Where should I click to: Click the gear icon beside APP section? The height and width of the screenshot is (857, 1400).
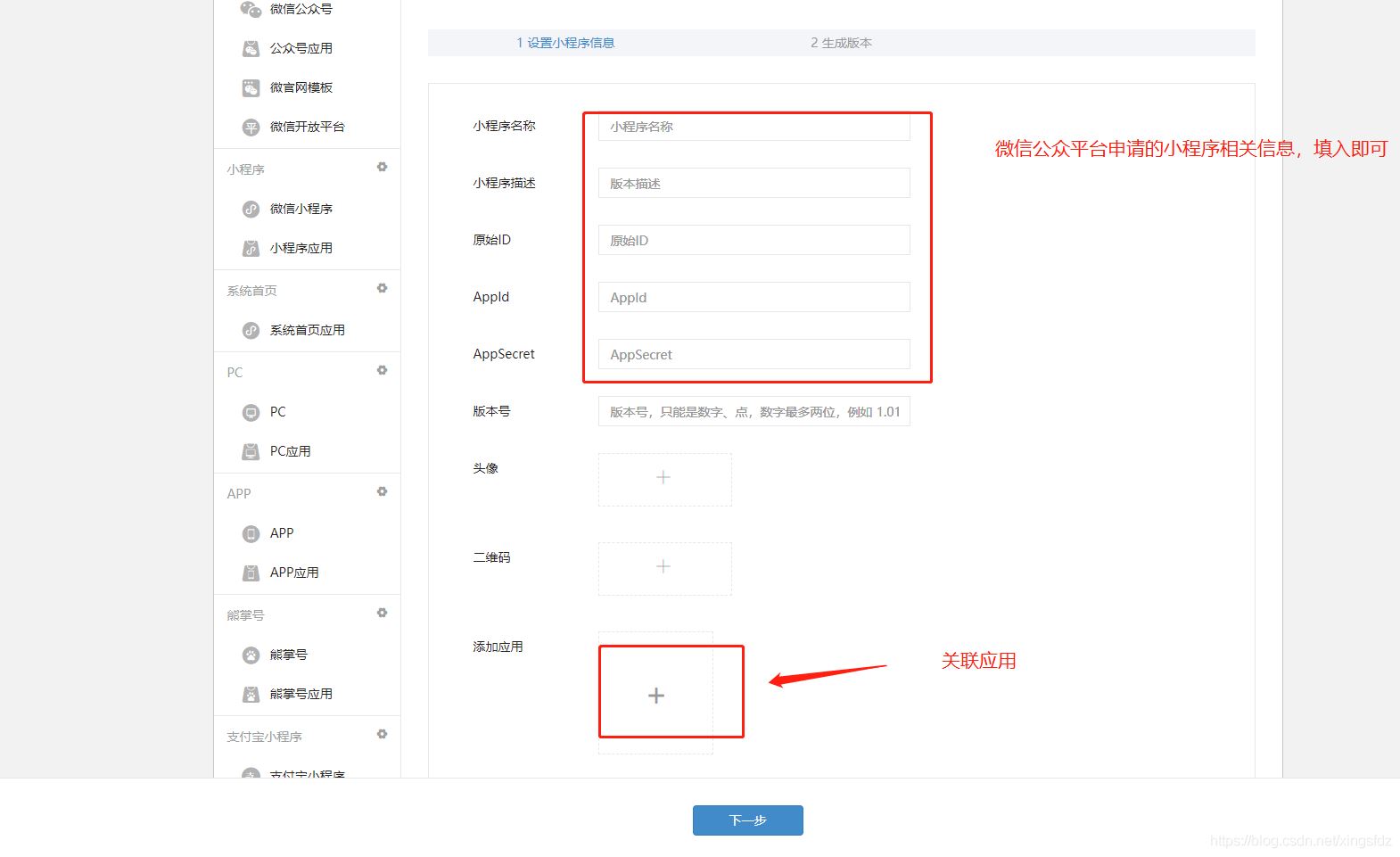tap(382, 492)
